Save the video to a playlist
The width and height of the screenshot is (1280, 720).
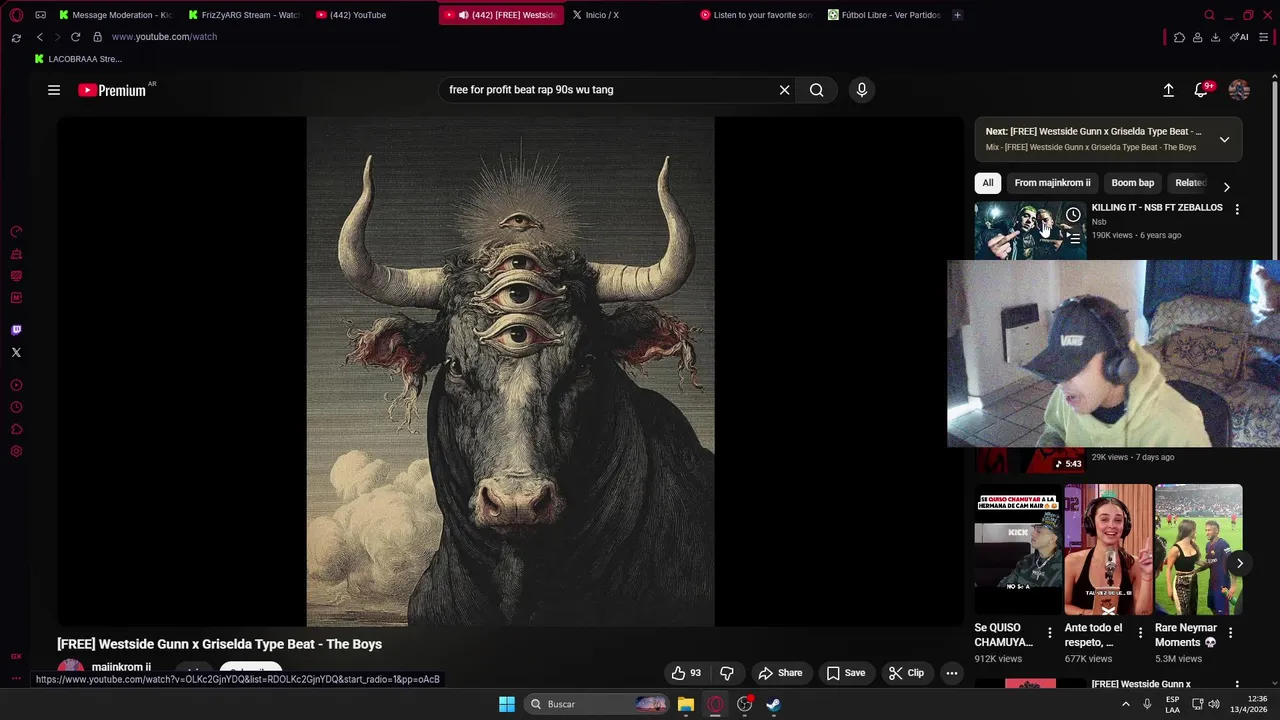845,673
